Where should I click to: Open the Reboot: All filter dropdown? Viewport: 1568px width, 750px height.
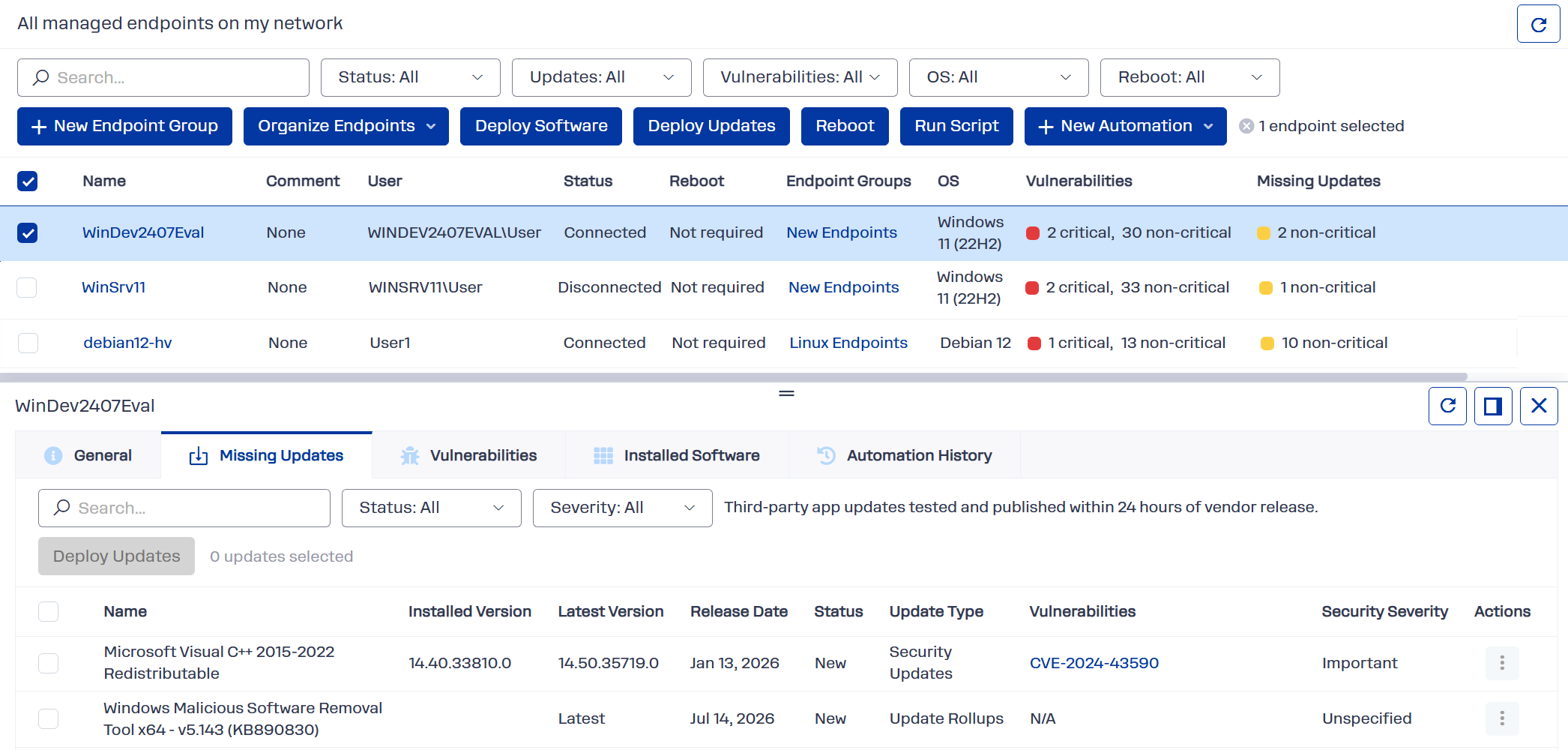1190,77
